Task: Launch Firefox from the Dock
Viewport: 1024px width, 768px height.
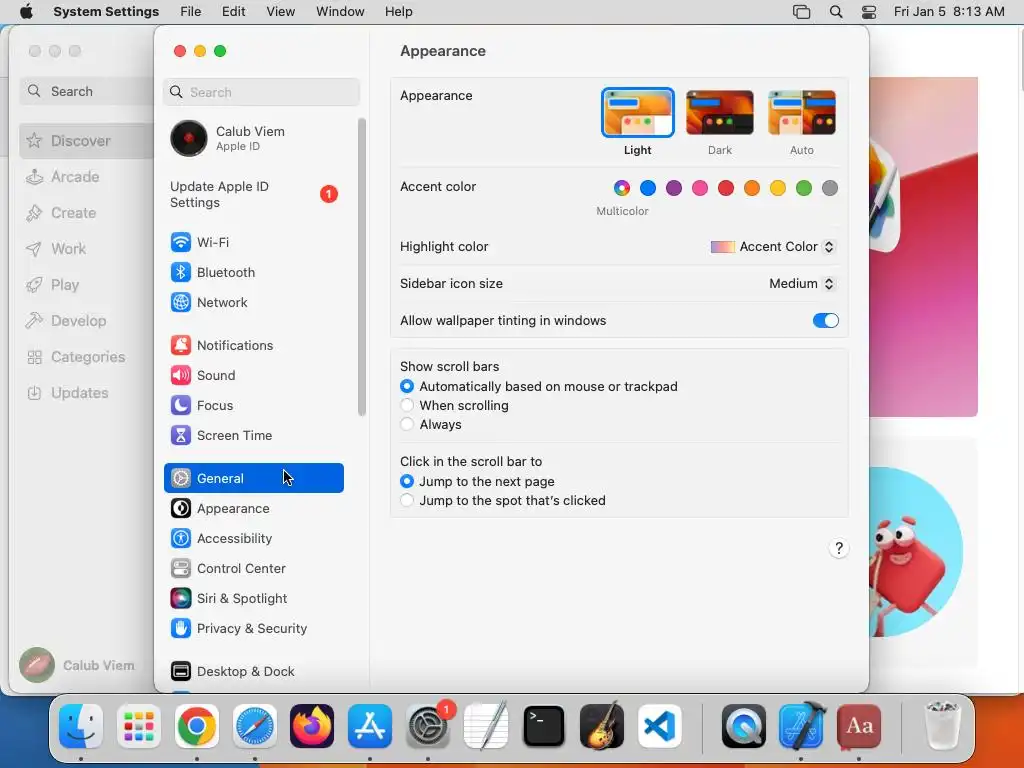Action: [x=312, y=726]
